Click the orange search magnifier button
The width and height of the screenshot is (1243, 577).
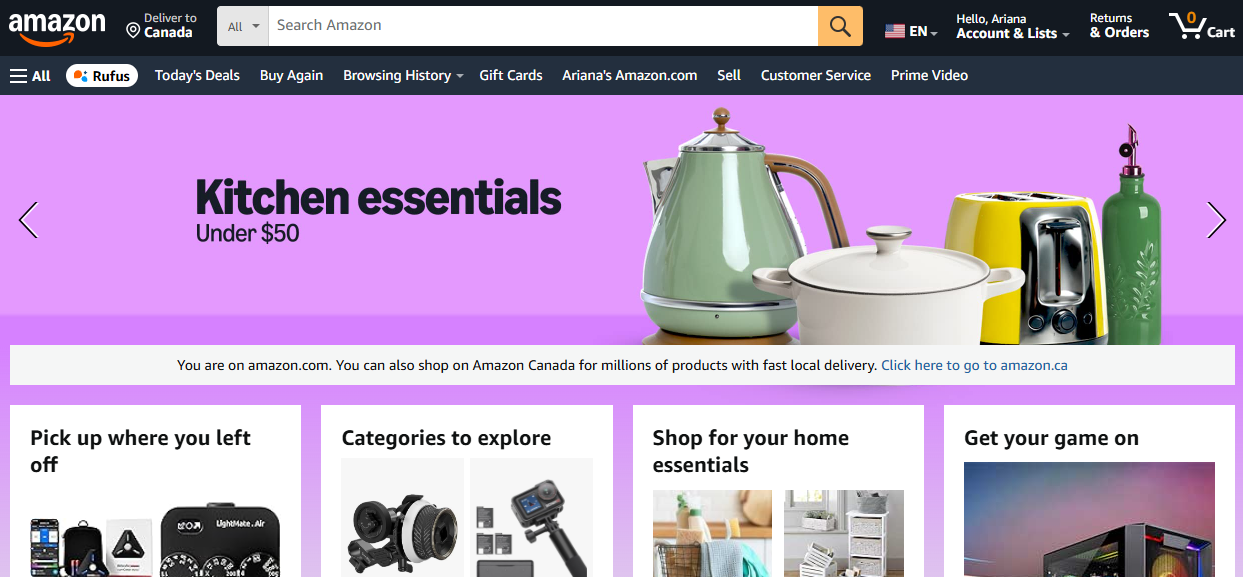click(x=840, y=26)
